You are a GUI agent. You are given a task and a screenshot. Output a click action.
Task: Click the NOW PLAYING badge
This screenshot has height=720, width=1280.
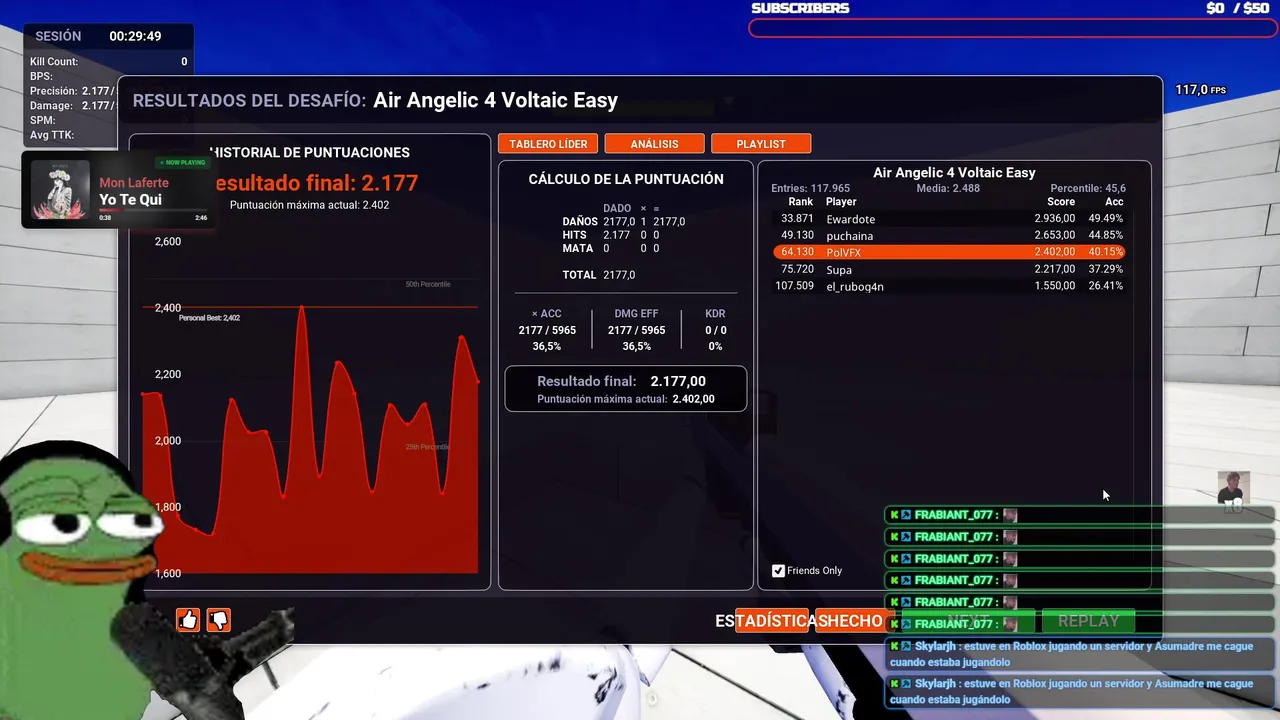point(182,162)
